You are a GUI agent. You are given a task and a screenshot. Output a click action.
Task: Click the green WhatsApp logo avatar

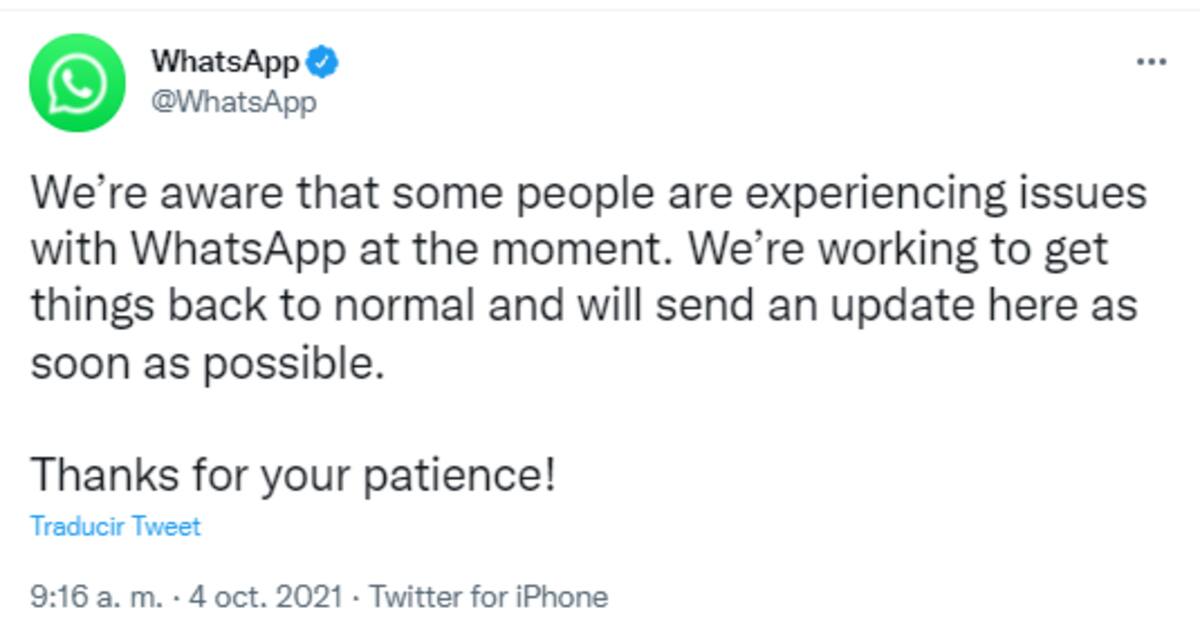click(x=77, y=83)
